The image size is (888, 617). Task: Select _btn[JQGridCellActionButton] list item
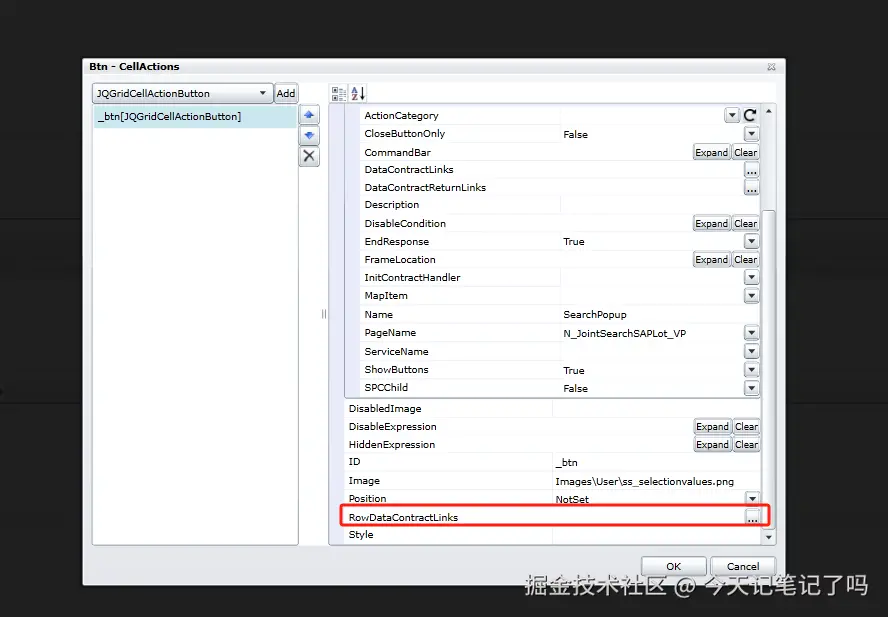pyautogui.click(x=195, y=117)
